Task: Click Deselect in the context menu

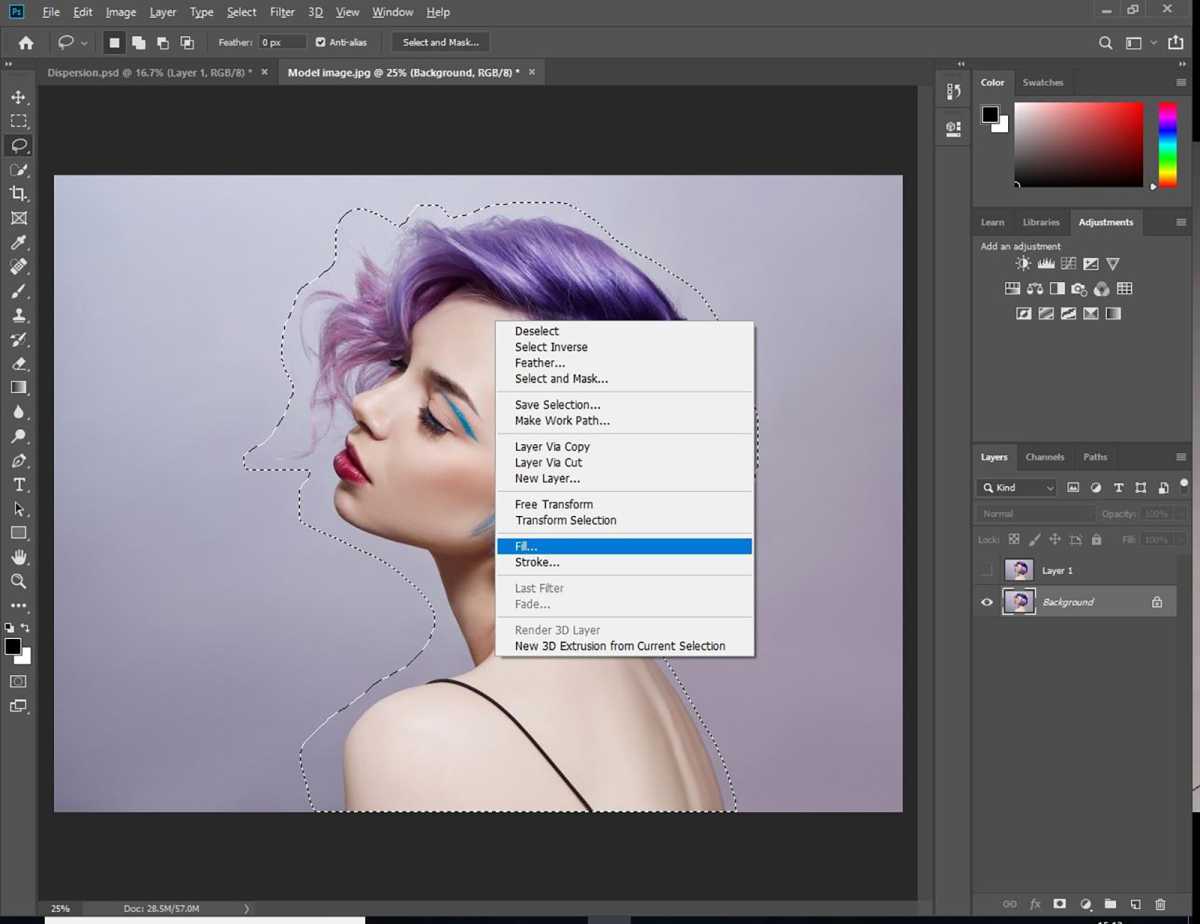Action: (x=537, y=331)
